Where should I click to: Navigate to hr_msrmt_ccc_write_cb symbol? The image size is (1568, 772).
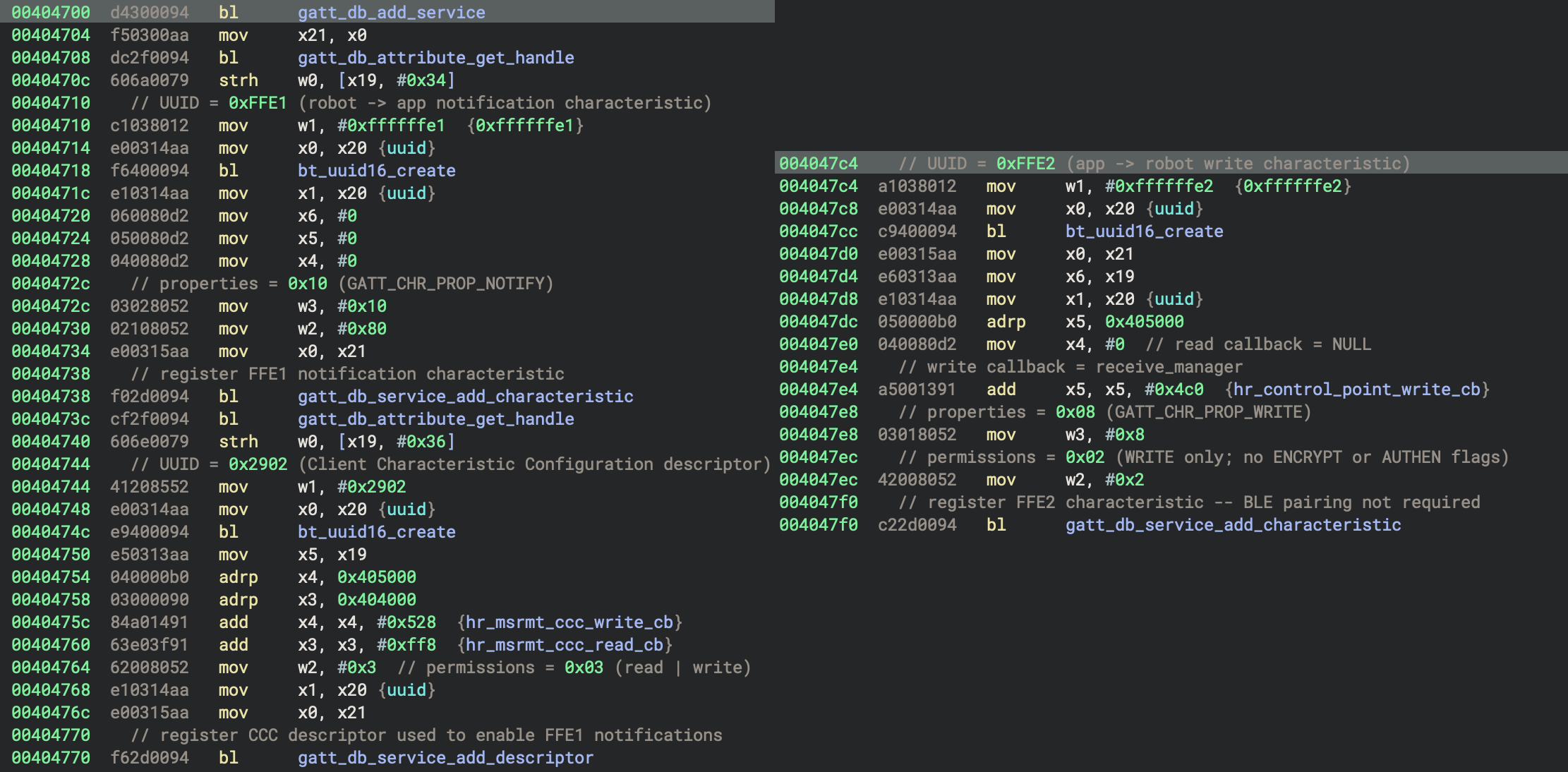tap(569, 622)
